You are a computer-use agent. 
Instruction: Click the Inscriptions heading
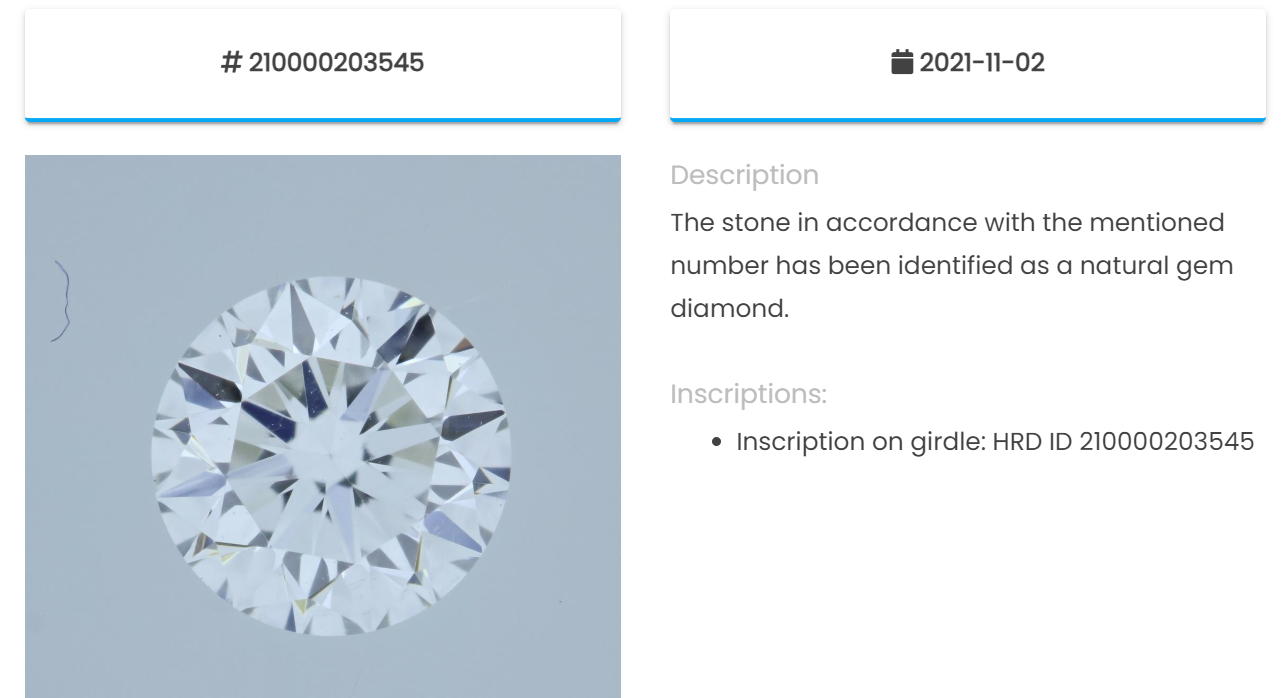pos(748,394)
